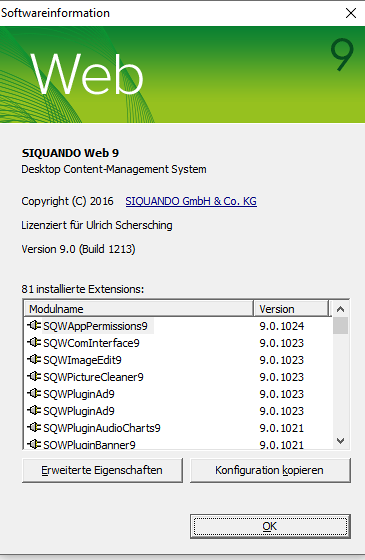Click version cell of SQWComInterface9

281,343
